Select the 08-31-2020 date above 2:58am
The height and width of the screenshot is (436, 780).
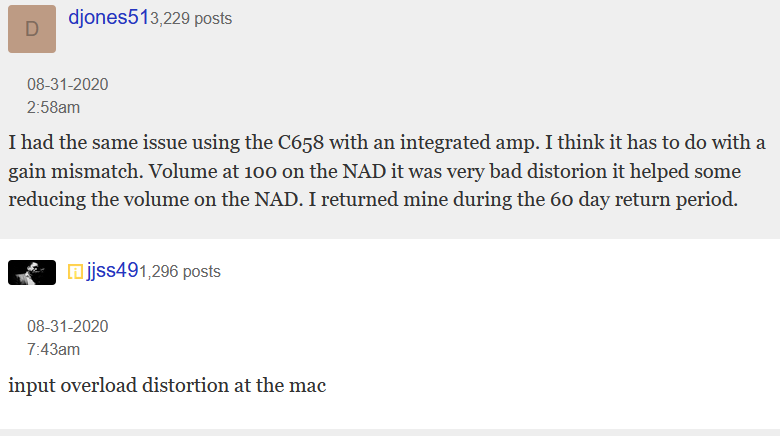pyautogui.click(x=68, y=85)
